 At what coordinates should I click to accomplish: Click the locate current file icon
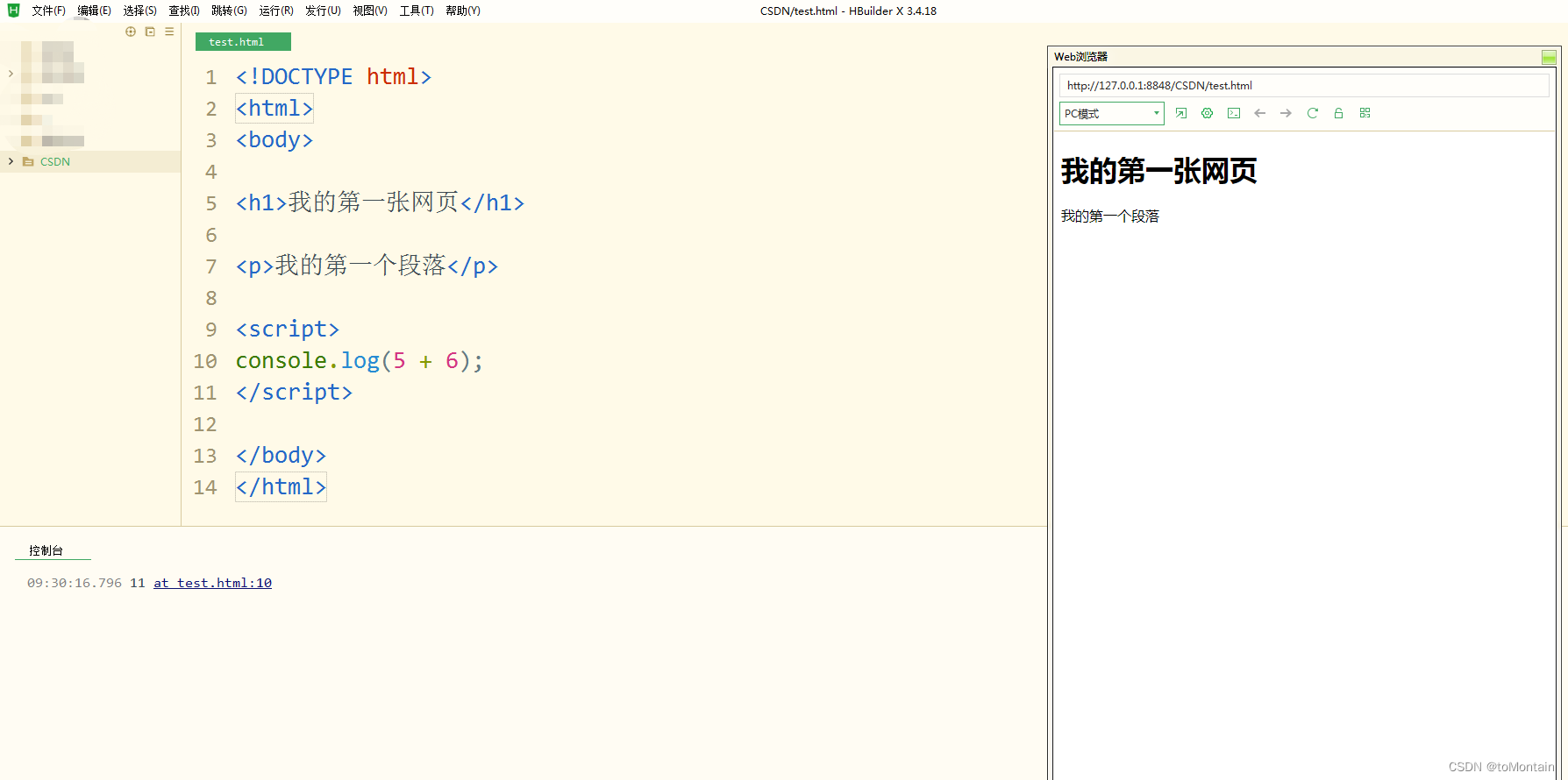131,32
